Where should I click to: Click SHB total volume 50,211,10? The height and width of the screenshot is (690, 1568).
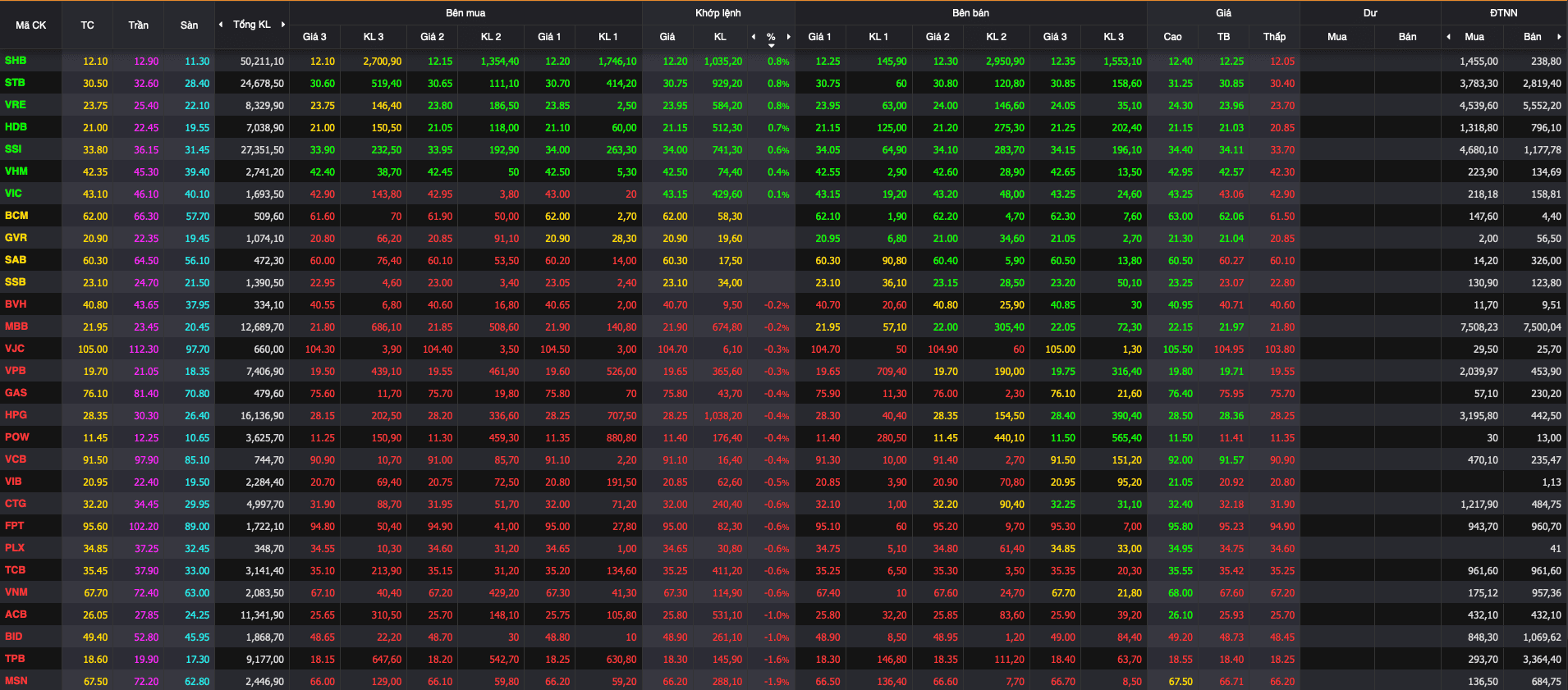pyautogui.click(x=262, y=62)
